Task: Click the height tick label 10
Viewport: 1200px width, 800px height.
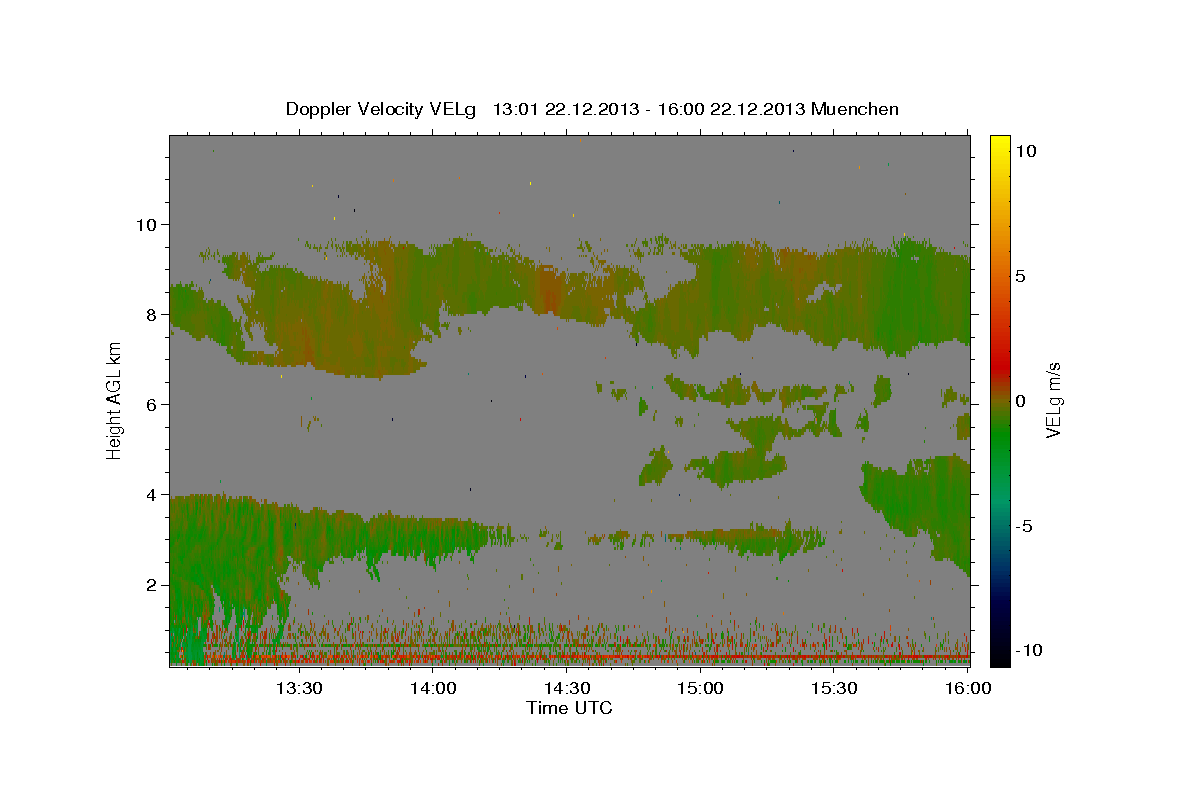Action: [x=146, y=224]
